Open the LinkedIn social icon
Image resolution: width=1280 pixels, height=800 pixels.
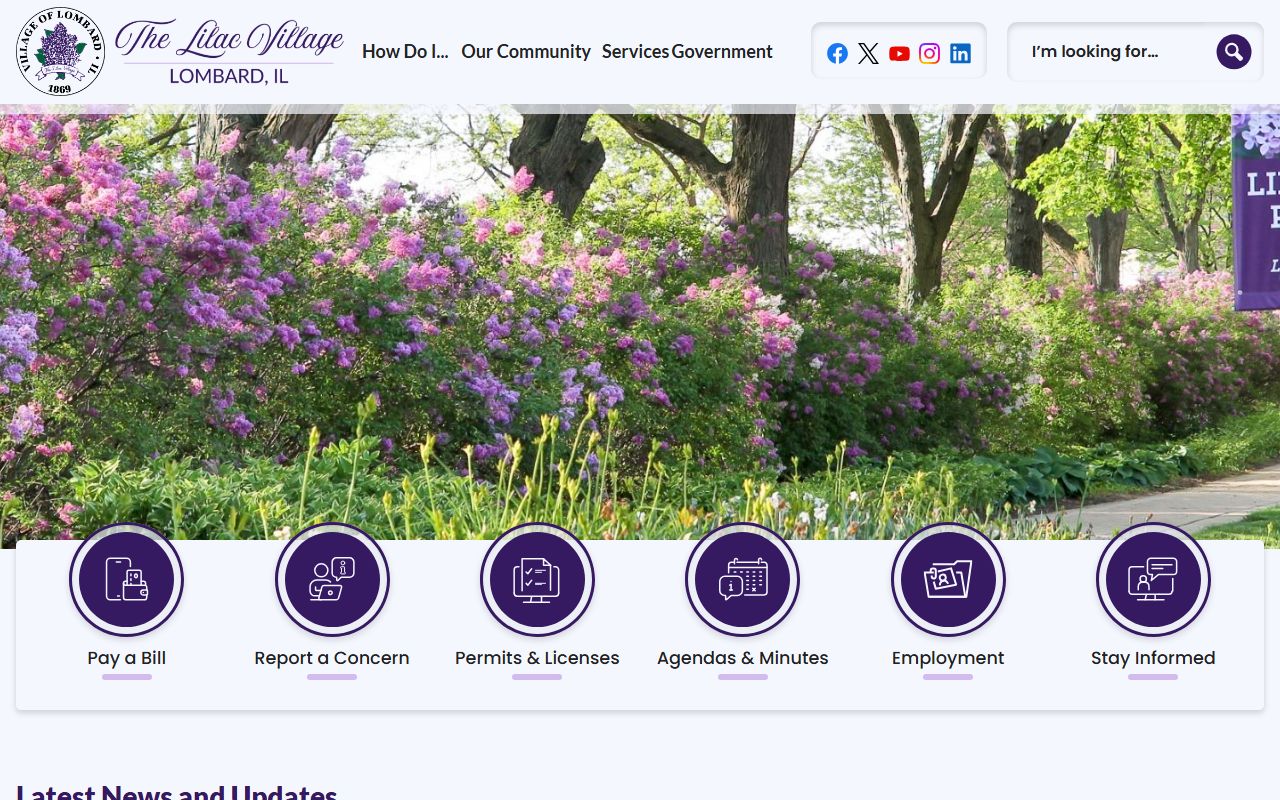tap(960, 53)
